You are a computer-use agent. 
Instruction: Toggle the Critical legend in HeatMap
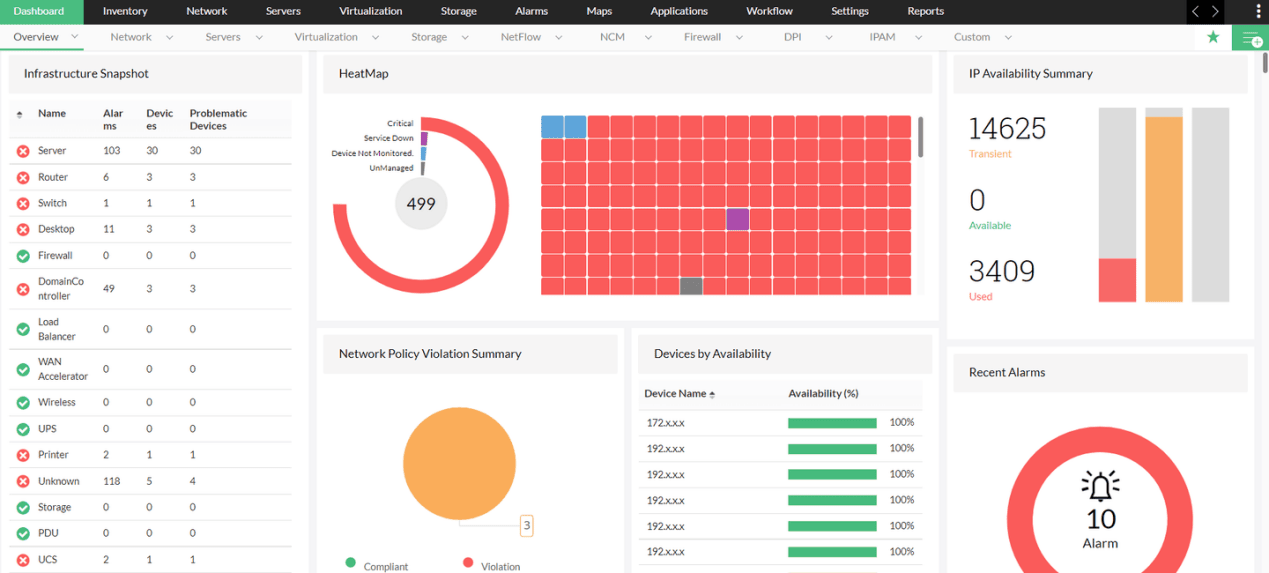click(x=400, y=124)
